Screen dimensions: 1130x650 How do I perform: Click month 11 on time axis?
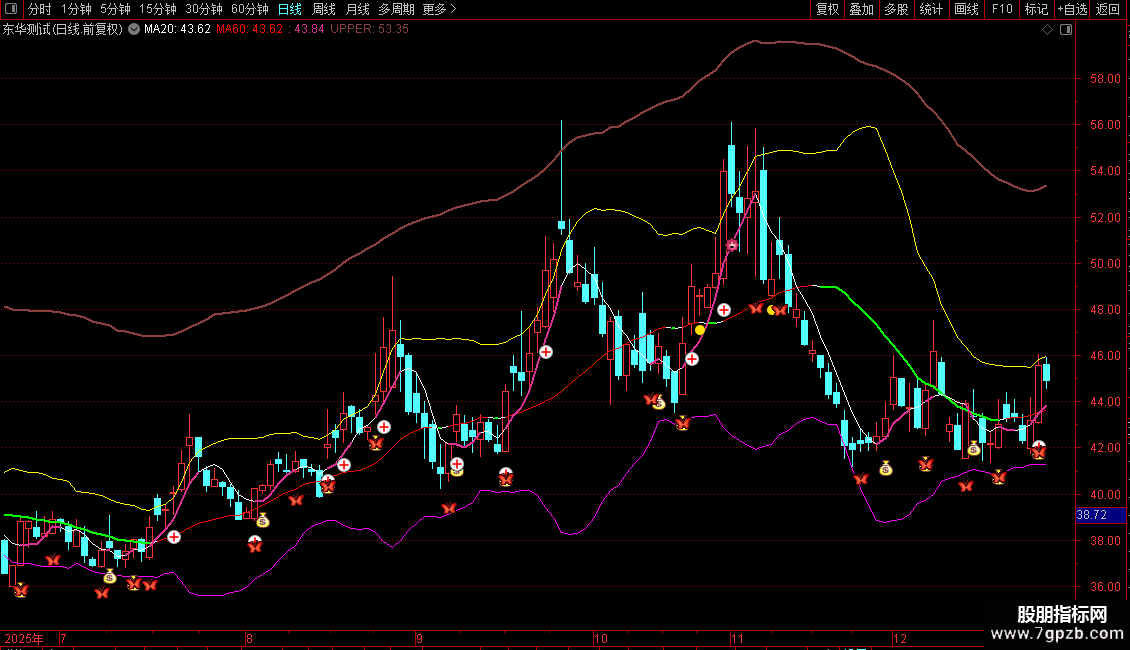pyautogui.click(x=737, y=638)
